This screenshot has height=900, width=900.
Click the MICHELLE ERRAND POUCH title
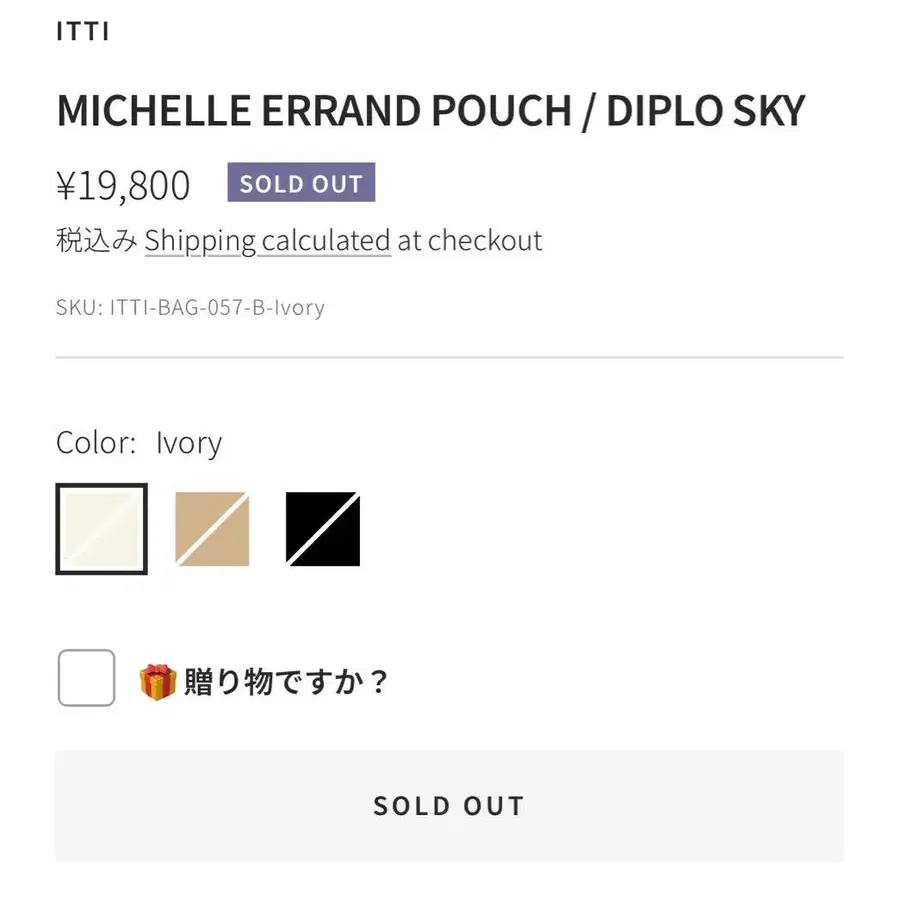(317, 111)
